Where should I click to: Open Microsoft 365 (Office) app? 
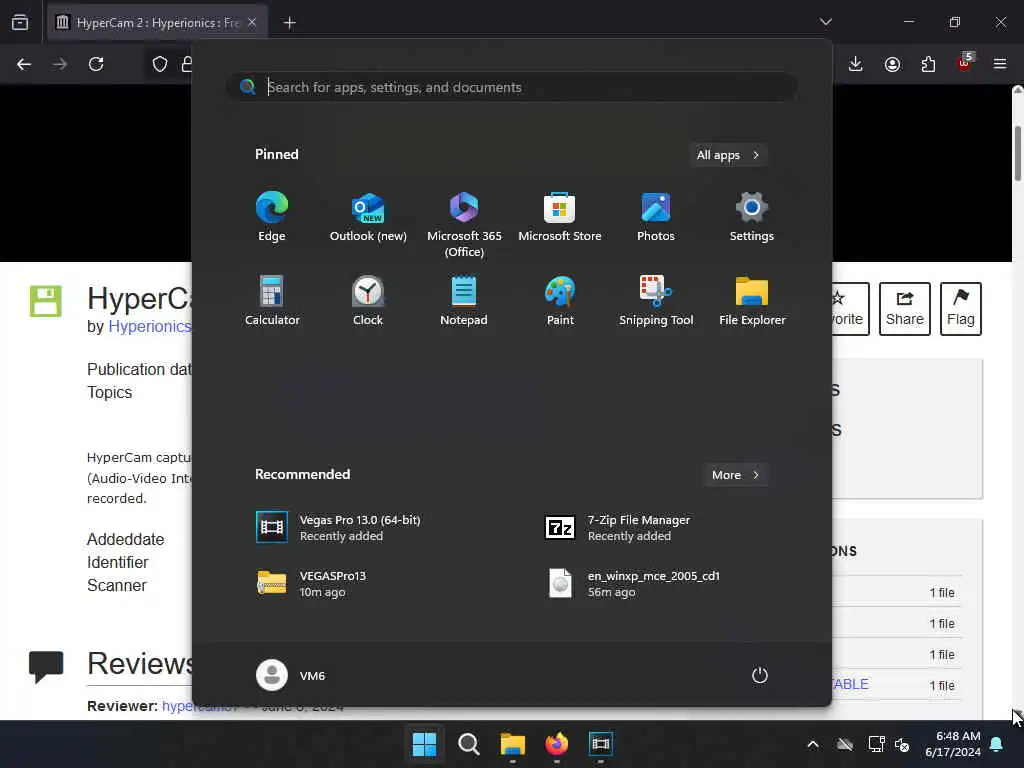coord(464,225)
